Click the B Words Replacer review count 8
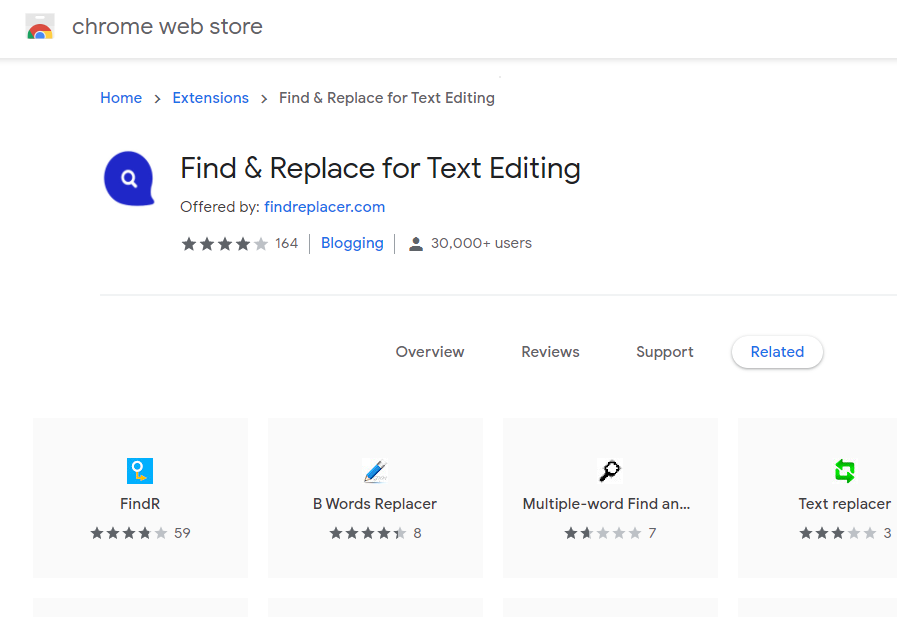 (418, 534)
